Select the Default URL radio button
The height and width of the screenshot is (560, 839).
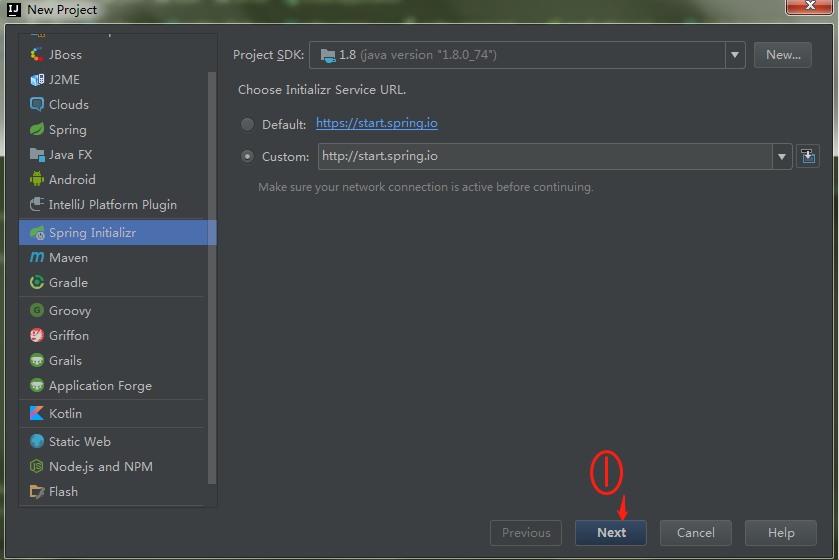(x=247, y=125)
